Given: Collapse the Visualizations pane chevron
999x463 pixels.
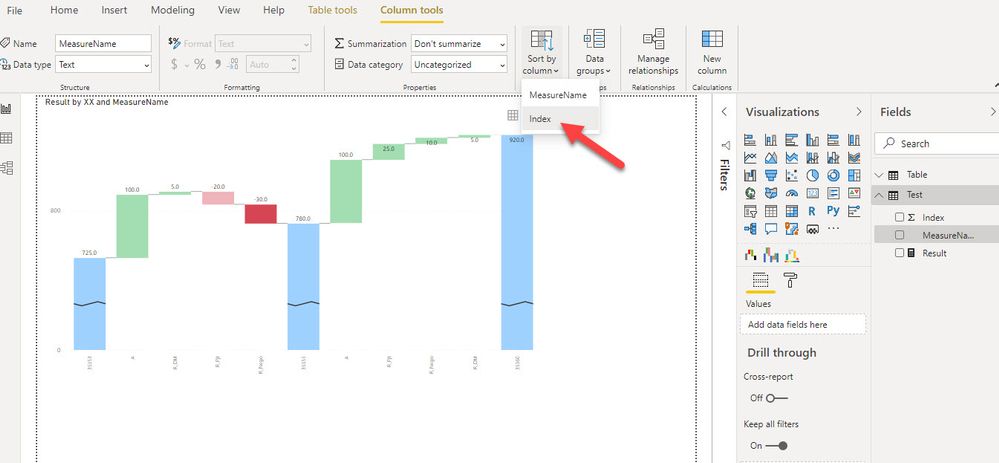Looking at the screenshot, I should 858,111.
